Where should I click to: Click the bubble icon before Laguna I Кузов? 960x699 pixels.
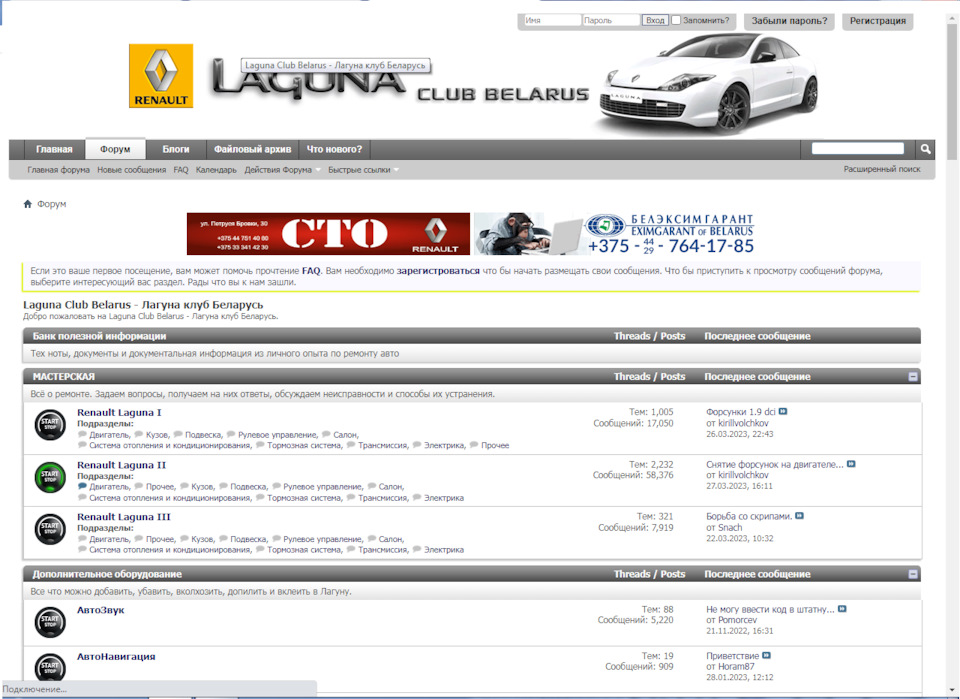click(x=139, y=435)
